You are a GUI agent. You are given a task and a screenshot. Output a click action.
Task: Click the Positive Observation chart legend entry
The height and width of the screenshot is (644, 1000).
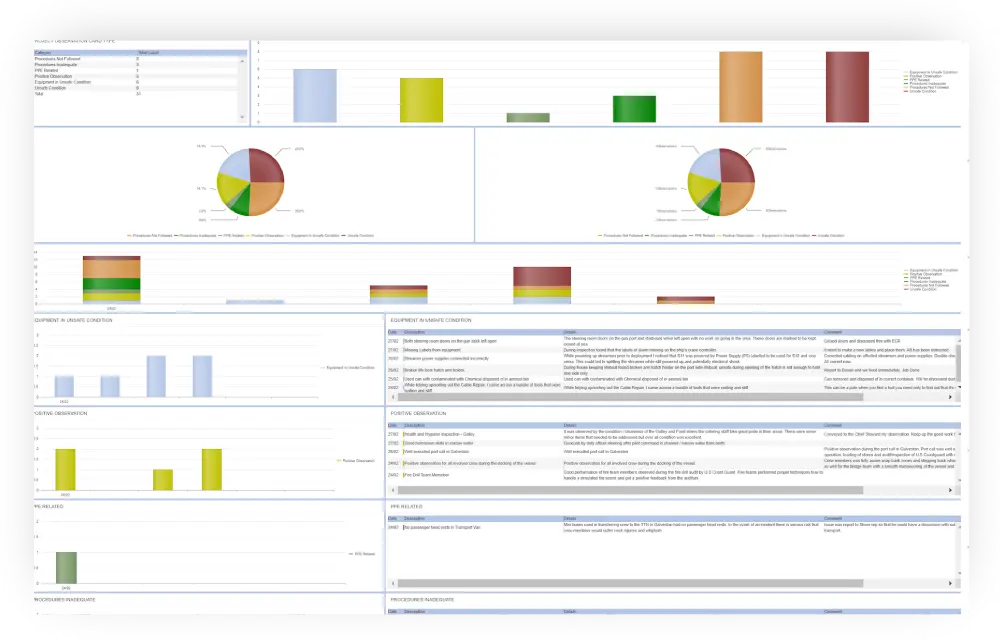[356, 461]
